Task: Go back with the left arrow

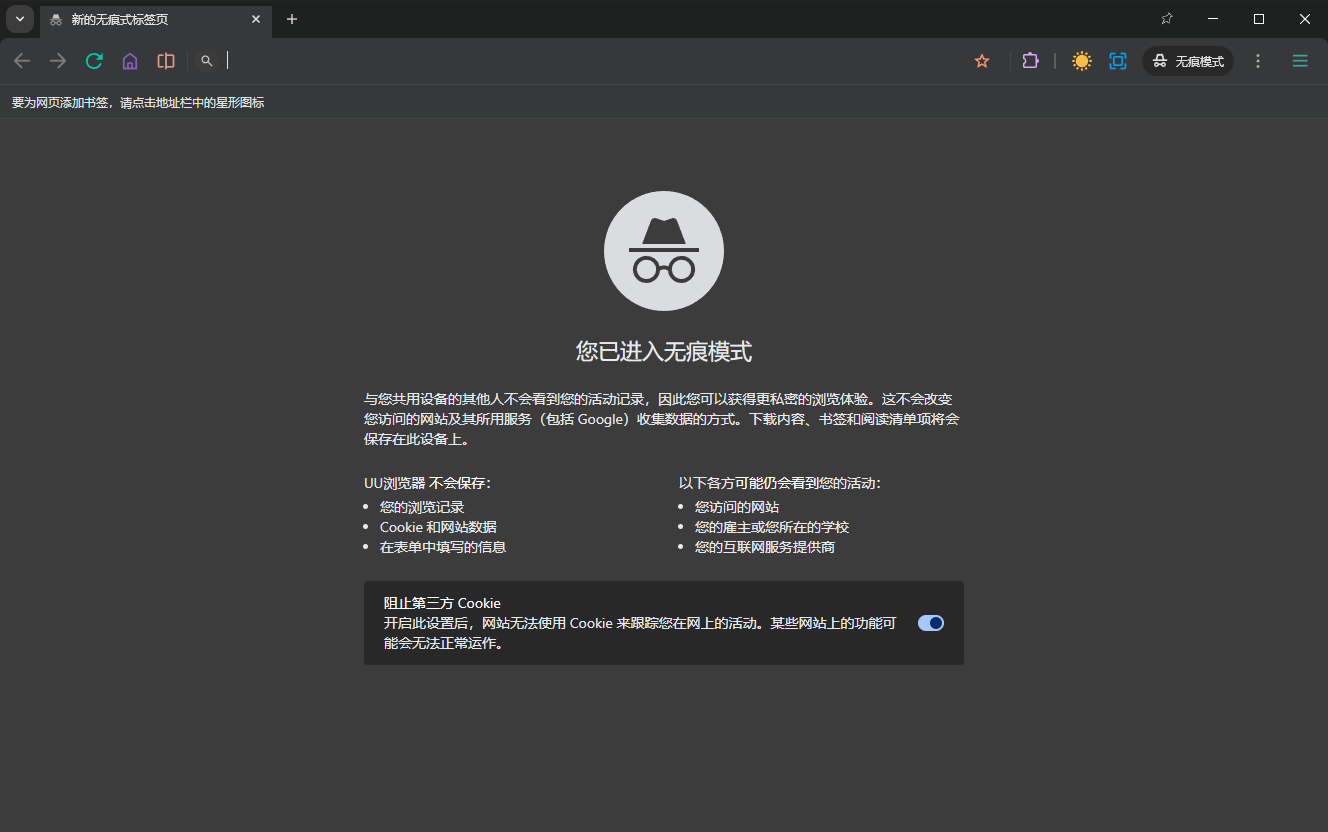Action: coord(22,61)
